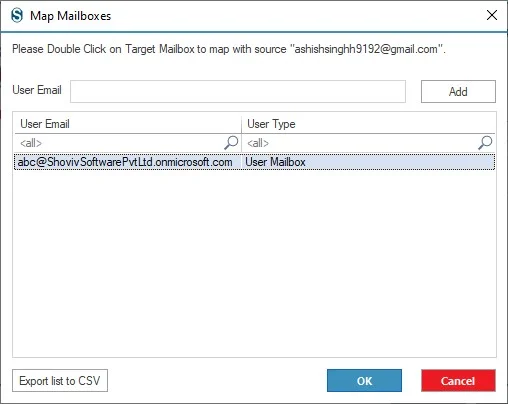Click the User Type filter magnifier icon
This screenshot has width=508, height=404.
(x=485, y=143)
